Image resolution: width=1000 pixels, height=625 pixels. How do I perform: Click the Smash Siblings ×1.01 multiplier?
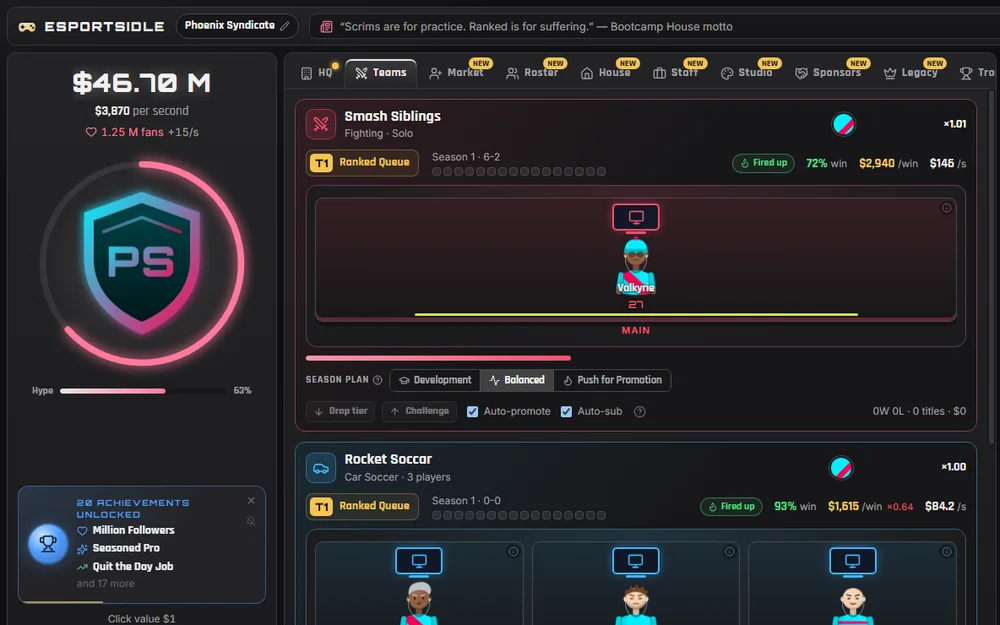click(955, 124)
